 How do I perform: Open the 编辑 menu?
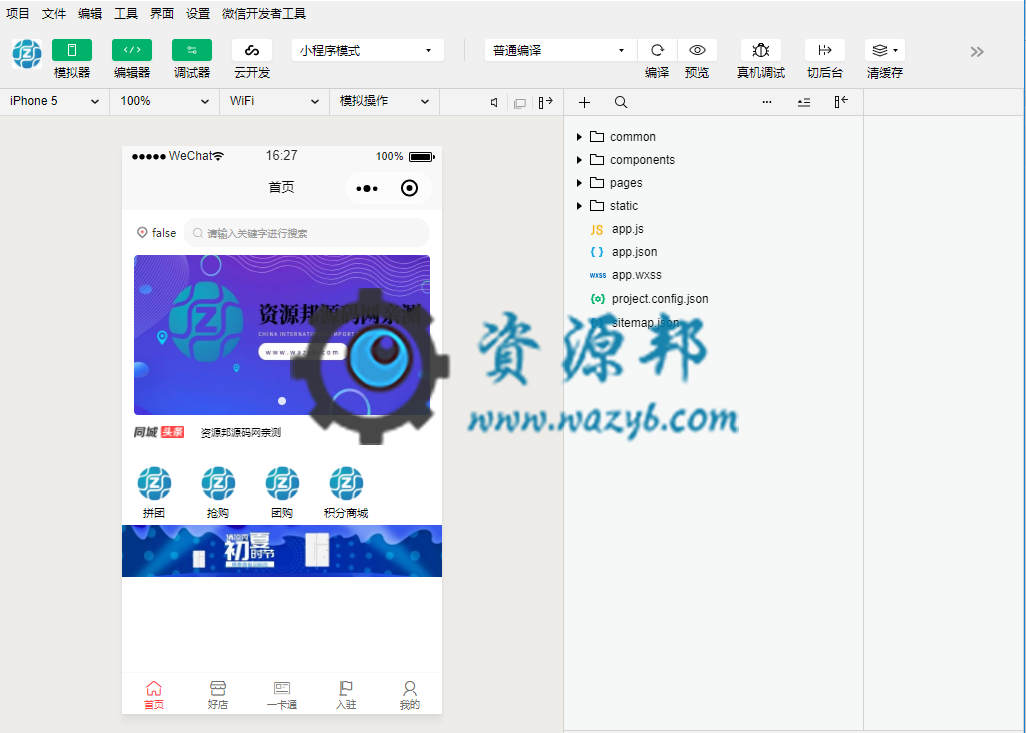(x=90, y=13)
